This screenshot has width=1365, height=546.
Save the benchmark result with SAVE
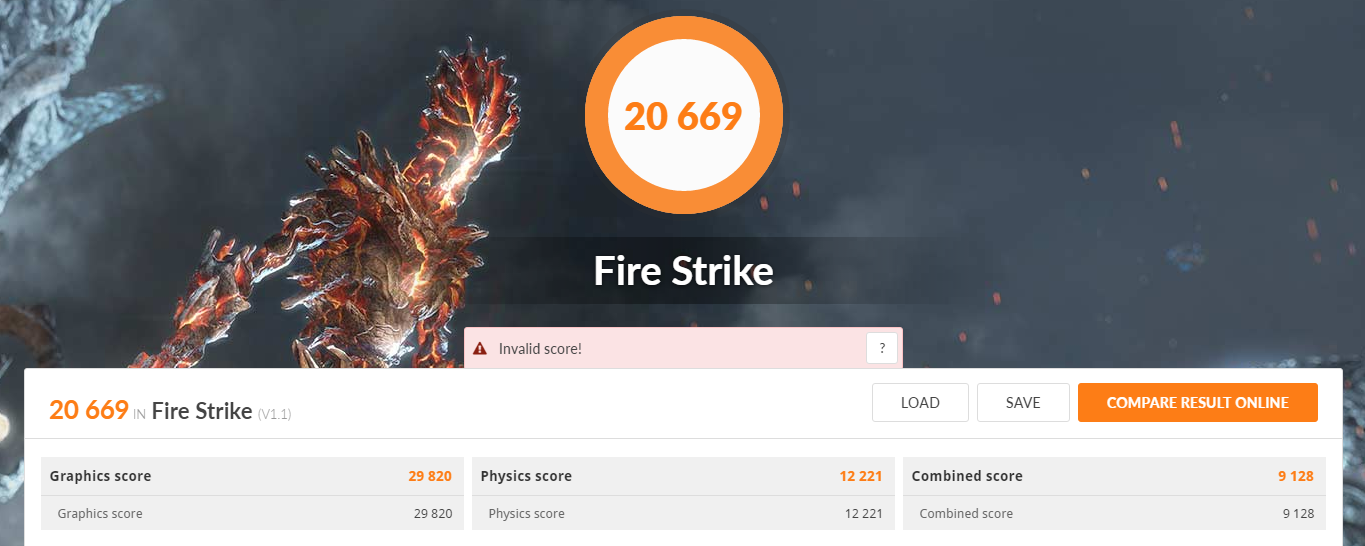coord(1023,403)
